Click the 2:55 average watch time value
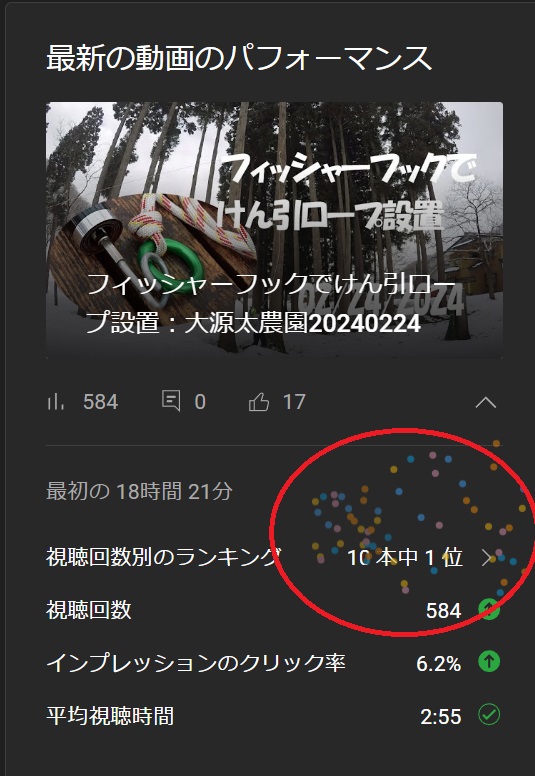The image size is (535, 776). coord(440,716)
